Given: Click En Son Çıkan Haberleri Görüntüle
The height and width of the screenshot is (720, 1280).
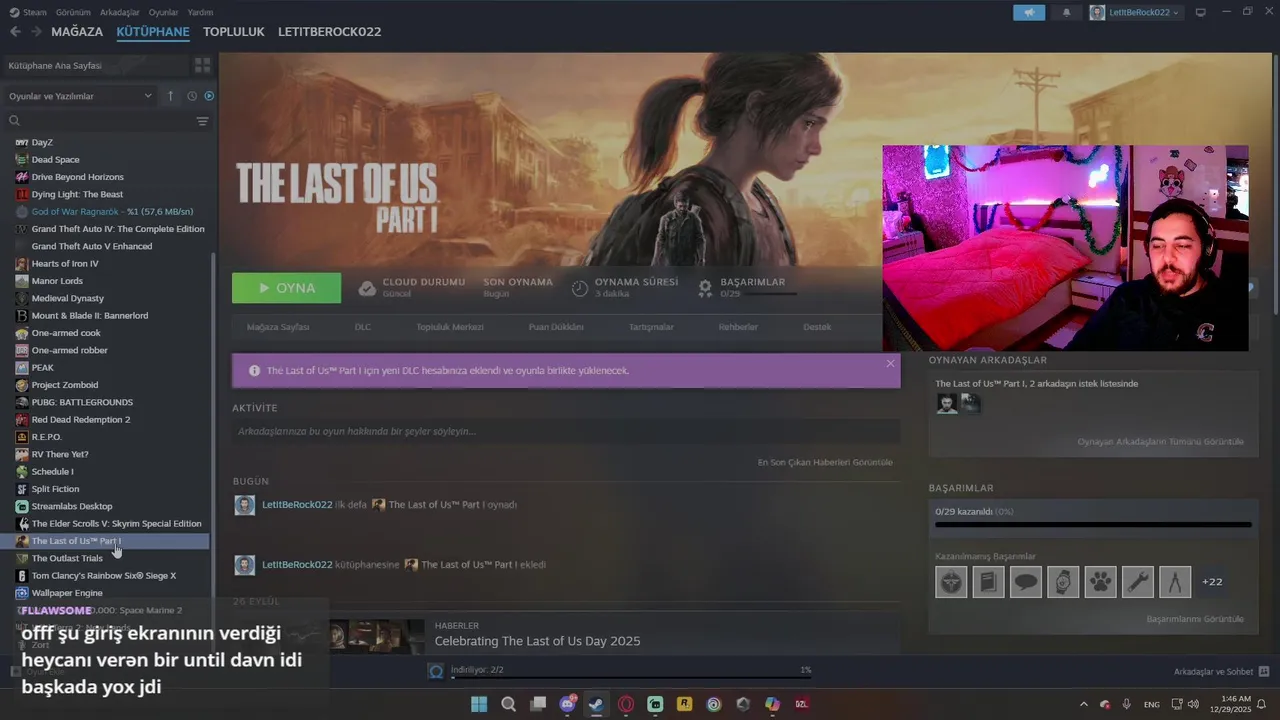Looking at the screenshot, I should pyautogui.click(x=825, y=462).
